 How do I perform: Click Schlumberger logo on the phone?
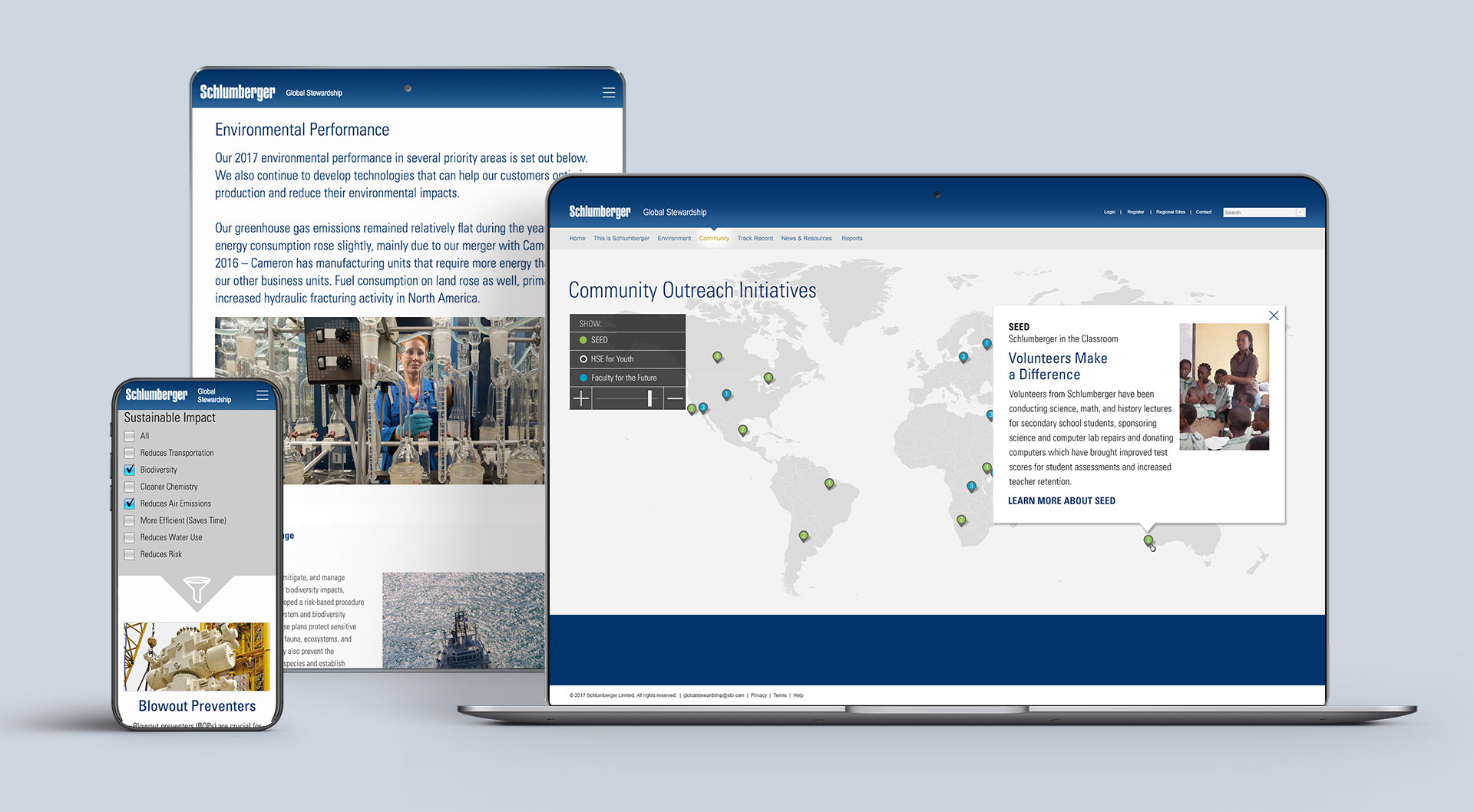[x=157, y=394]
